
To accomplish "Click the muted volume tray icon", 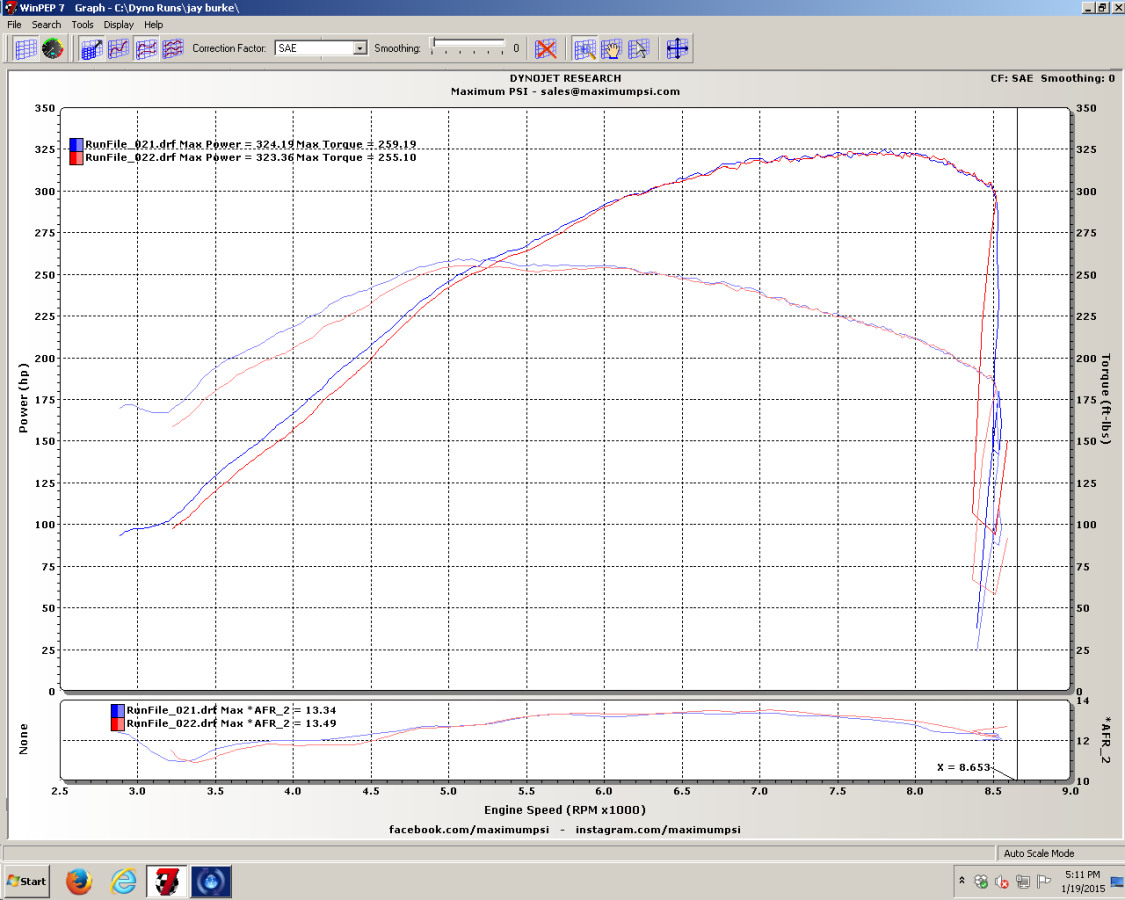I will click(1002, 881).
